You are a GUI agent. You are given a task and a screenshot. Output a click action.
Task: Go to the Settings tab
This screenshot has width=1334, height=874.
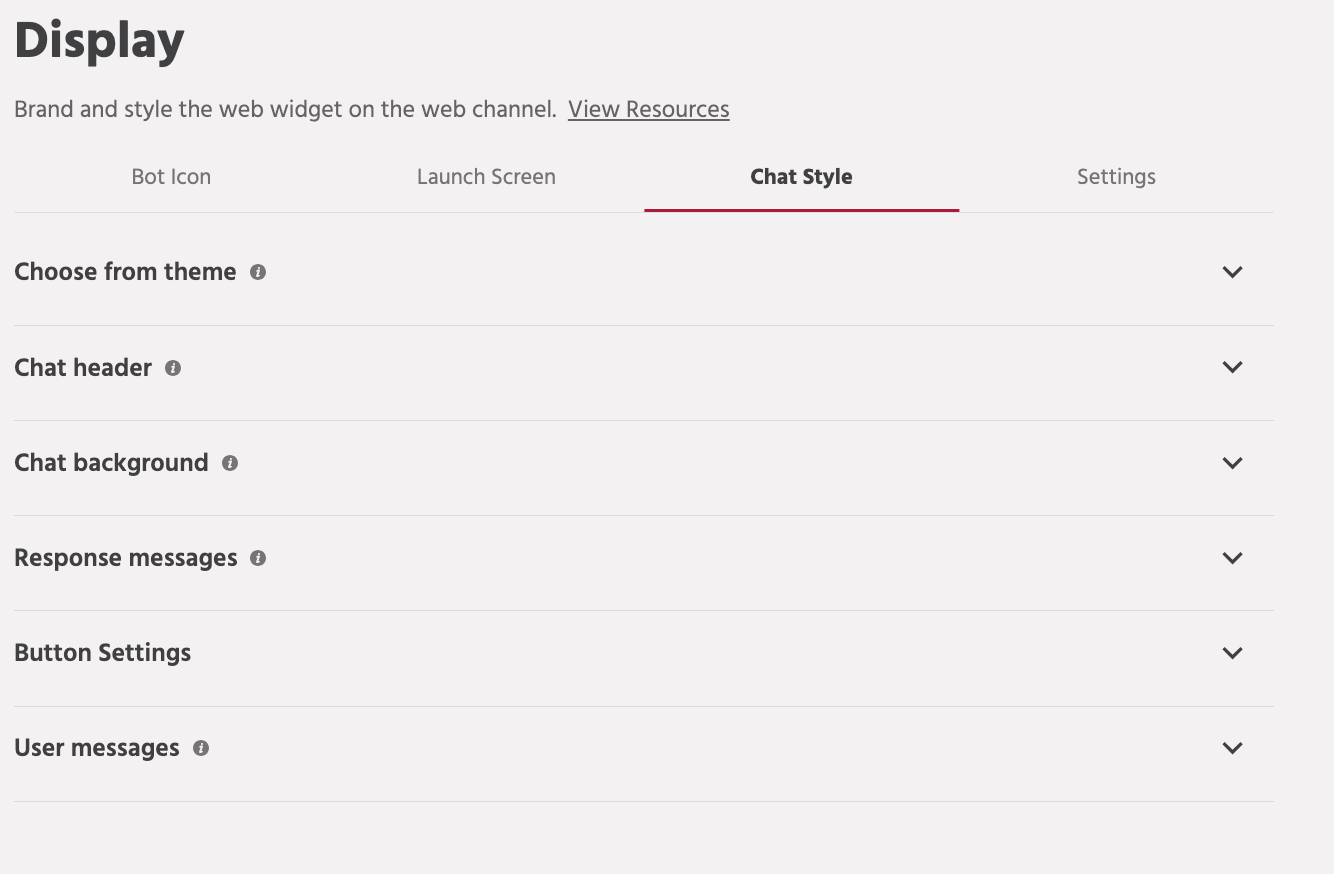click(x=1116, y=177)
